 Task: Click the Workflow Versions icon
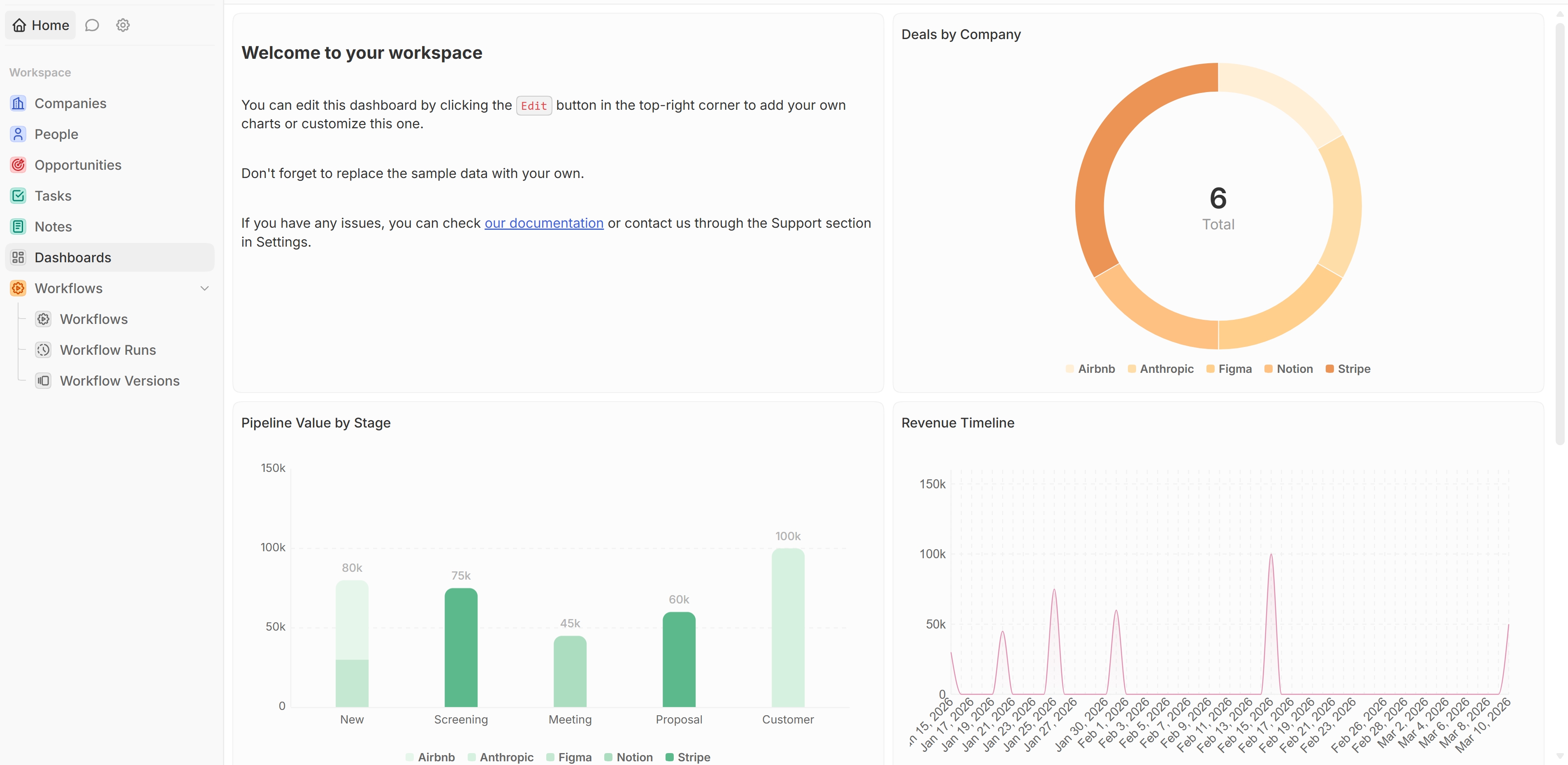coord(43,381)
